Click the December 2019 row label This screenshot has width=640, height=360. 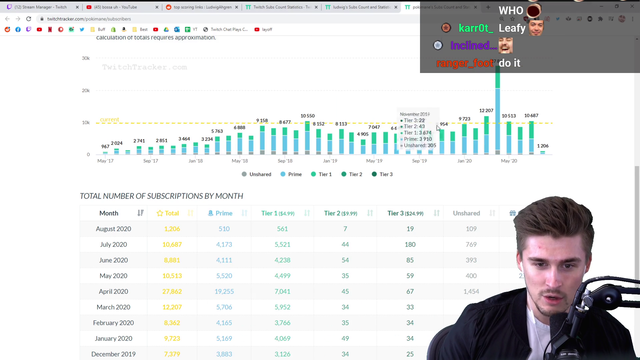(113, 354)
